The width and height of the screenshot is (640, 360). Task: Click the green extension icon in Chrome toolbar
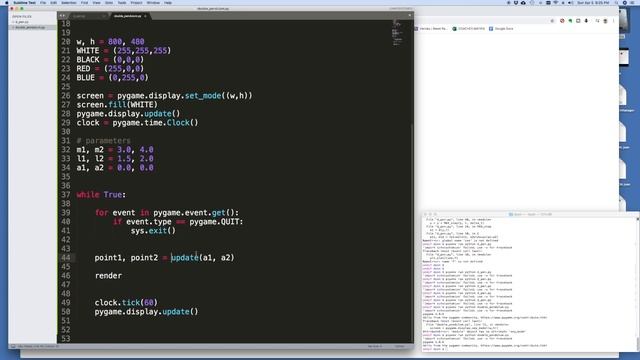(570, 21)
